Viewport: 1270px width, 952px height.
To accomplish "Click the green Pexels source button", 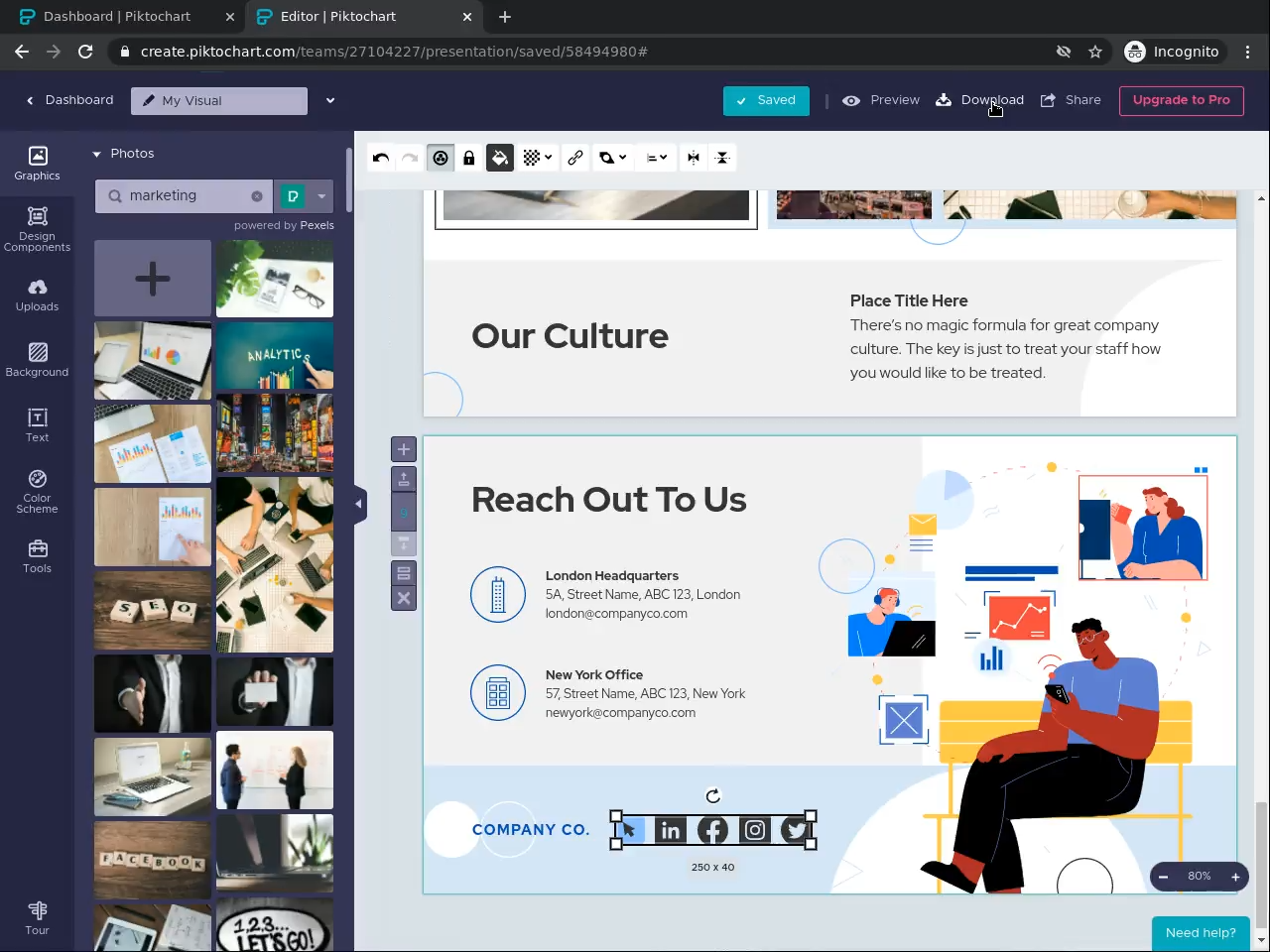I will point(293,196).
